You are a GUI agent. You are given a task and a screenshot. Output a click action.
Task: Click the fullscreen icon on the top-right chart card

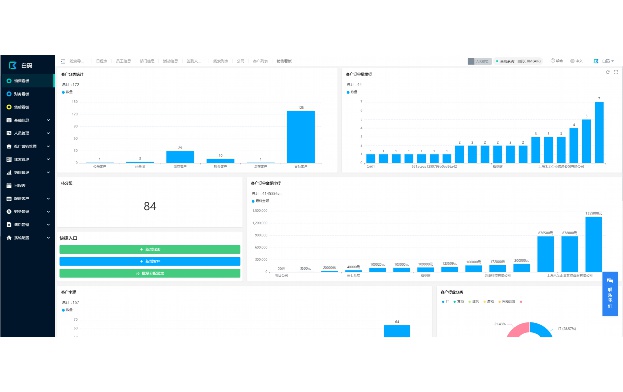[x=616, y=72]
